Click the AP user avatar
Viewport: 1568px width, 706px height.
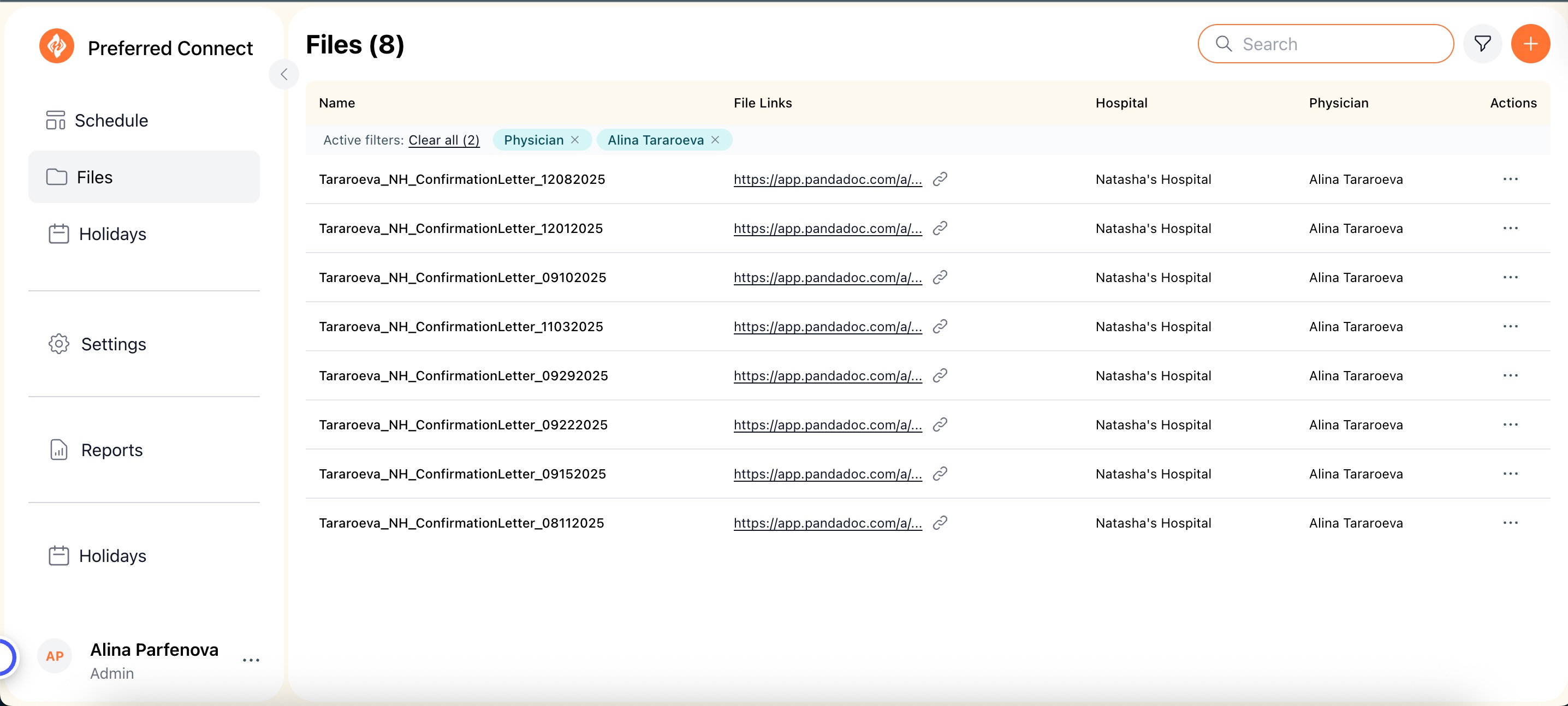[x=55, y=656]
